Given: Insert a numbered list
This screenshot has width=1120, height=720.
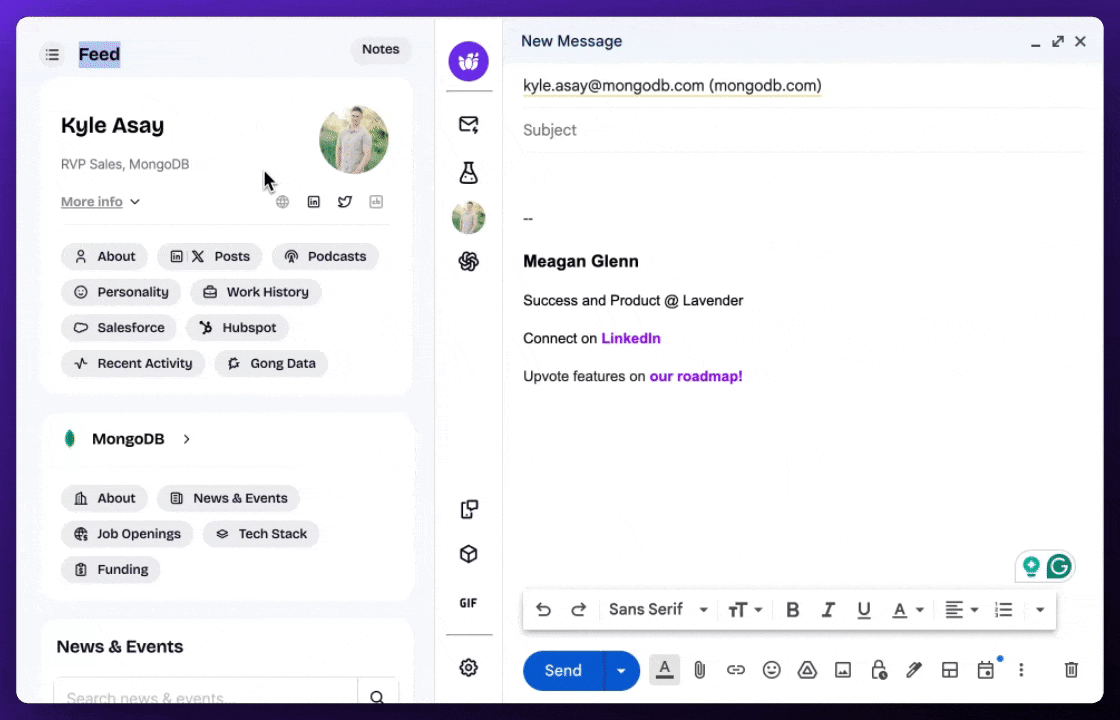Looking at the screenshot, I should pyautogui.click(x=1004, y=609).
